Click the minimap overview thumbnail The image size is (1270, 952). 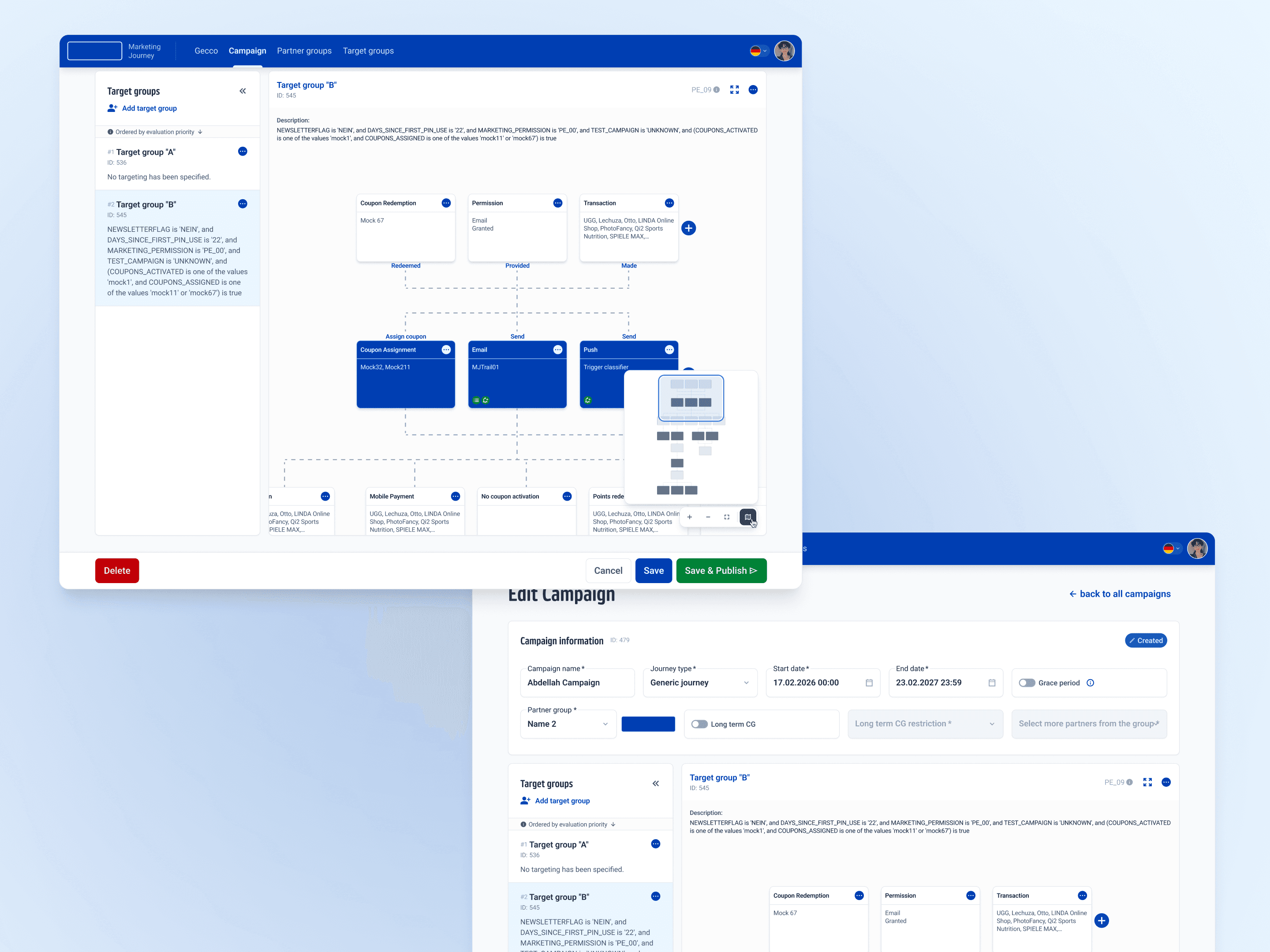pos(691,437)
